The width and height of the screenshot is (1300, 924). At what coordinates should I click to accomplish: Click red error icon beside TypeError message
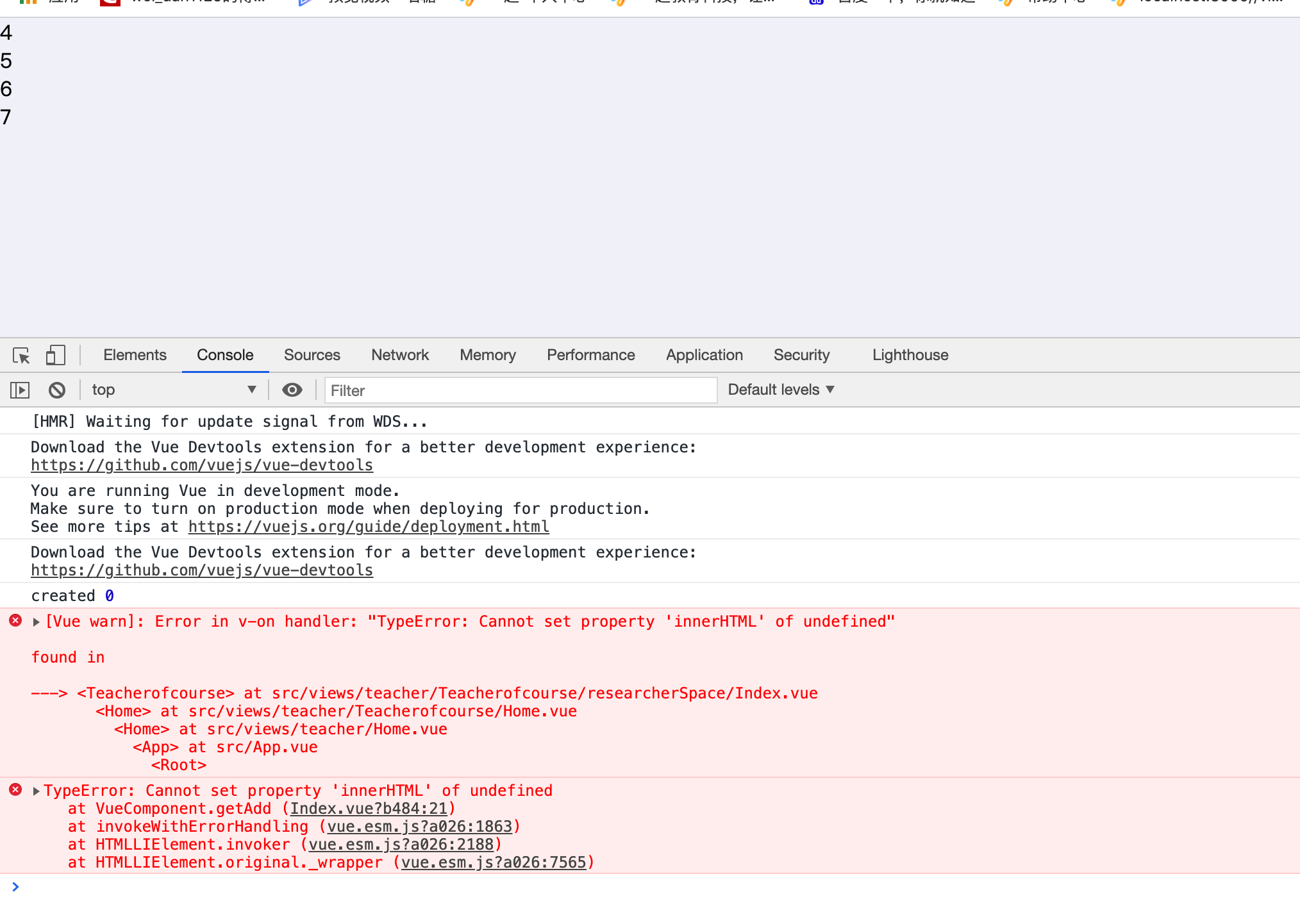(15, 790)
